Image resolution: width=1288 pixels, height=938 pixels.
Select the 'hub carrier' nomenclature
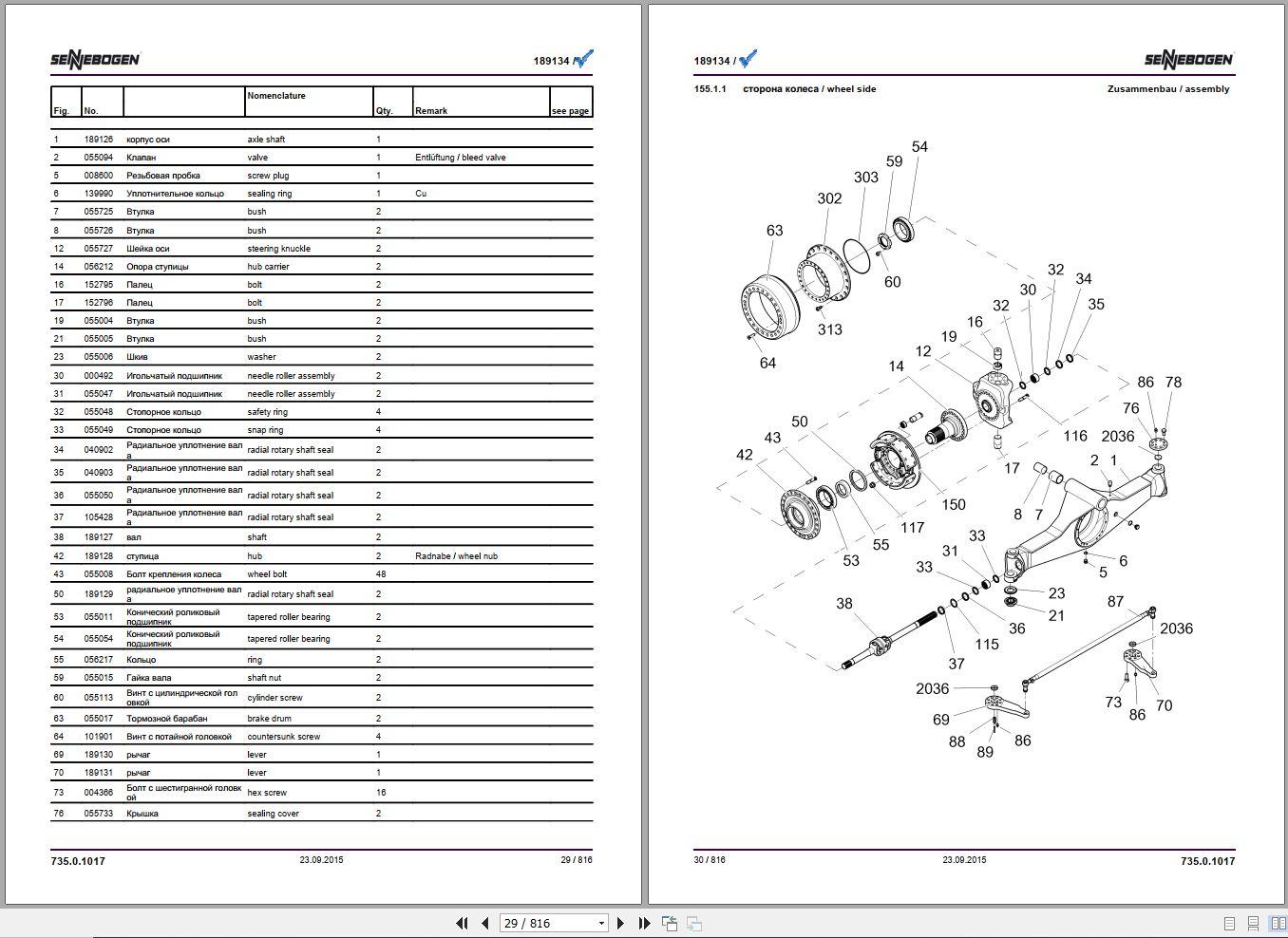[x=268, y=267]
